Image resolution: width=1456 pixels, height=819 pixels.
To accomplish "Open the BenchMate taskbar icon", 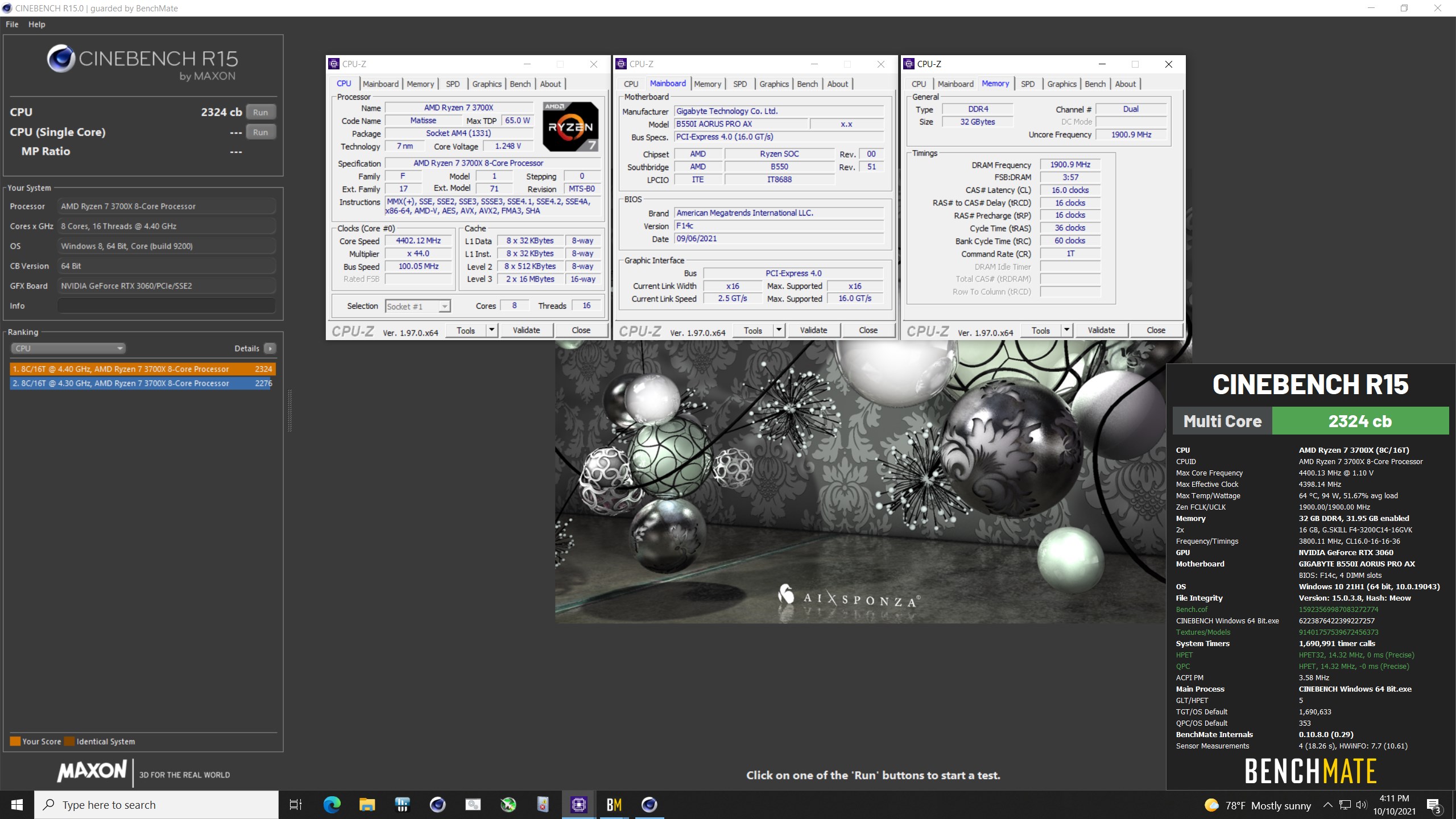I will (x=614, y=804).
